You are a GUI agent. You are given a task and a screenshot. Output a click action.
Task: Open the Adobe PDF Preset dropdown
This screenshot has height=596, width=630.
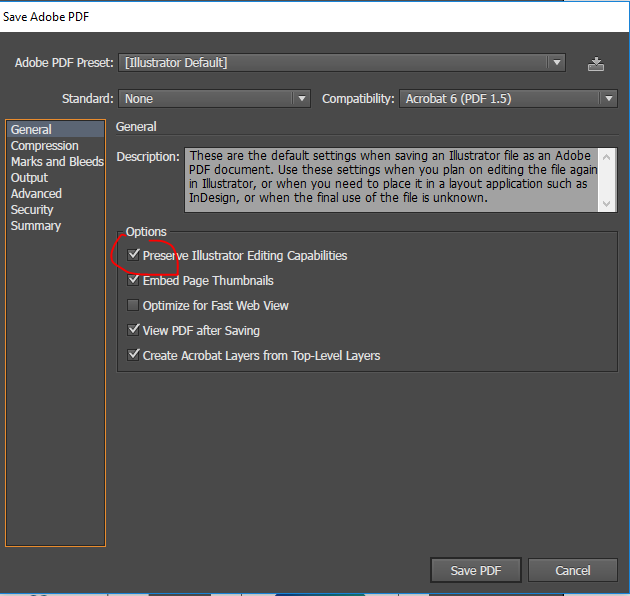click(x=342, y=63)
